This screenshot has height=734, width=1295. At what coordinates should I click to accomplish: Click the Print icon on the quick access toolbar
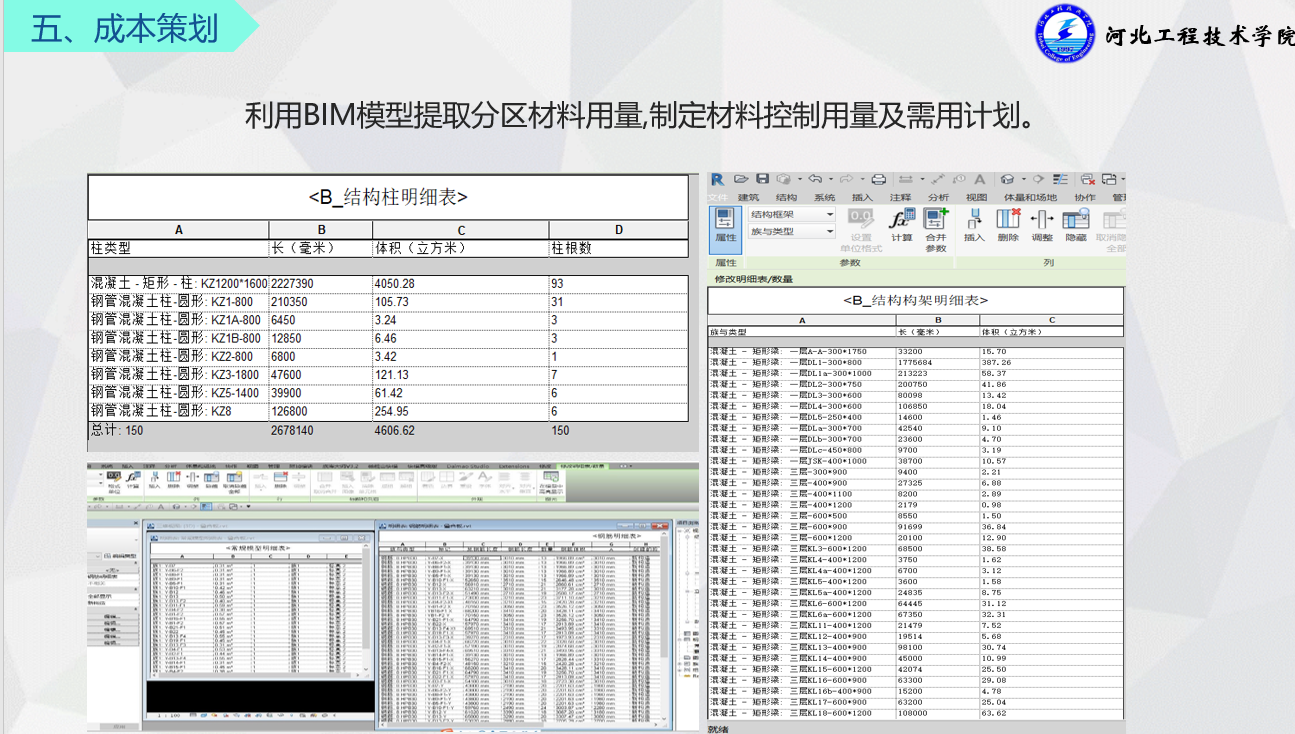878,180
